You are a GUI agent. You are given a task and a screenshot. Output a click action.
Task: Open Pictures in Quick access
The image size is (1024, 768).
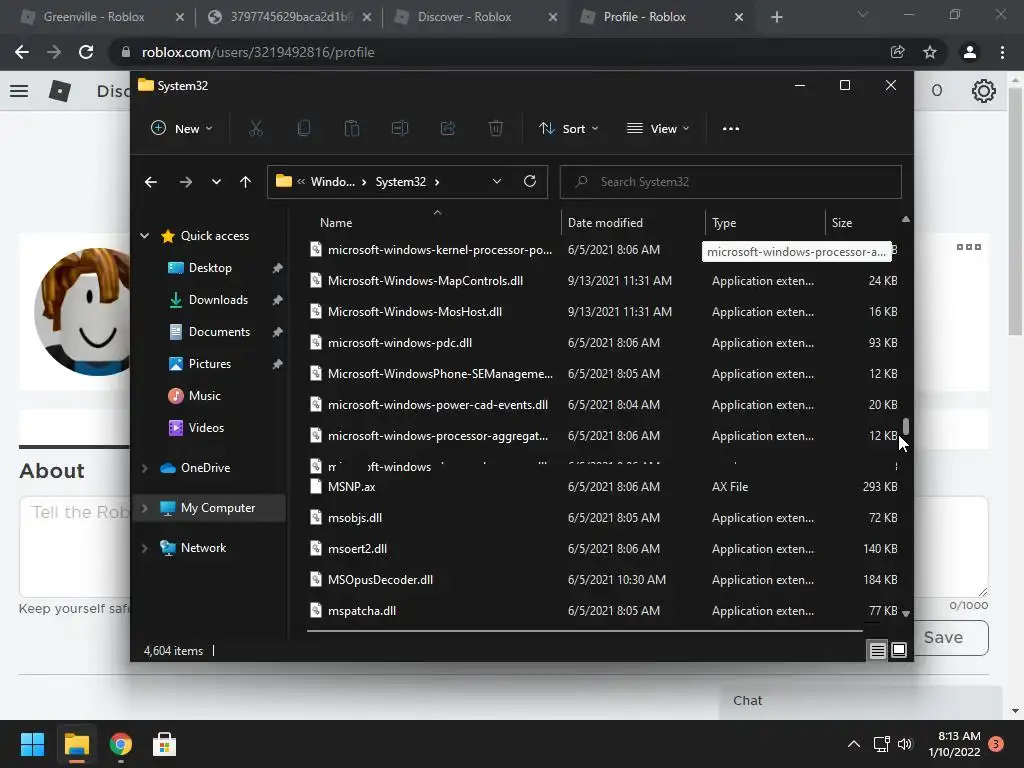(x=210, y=364)
